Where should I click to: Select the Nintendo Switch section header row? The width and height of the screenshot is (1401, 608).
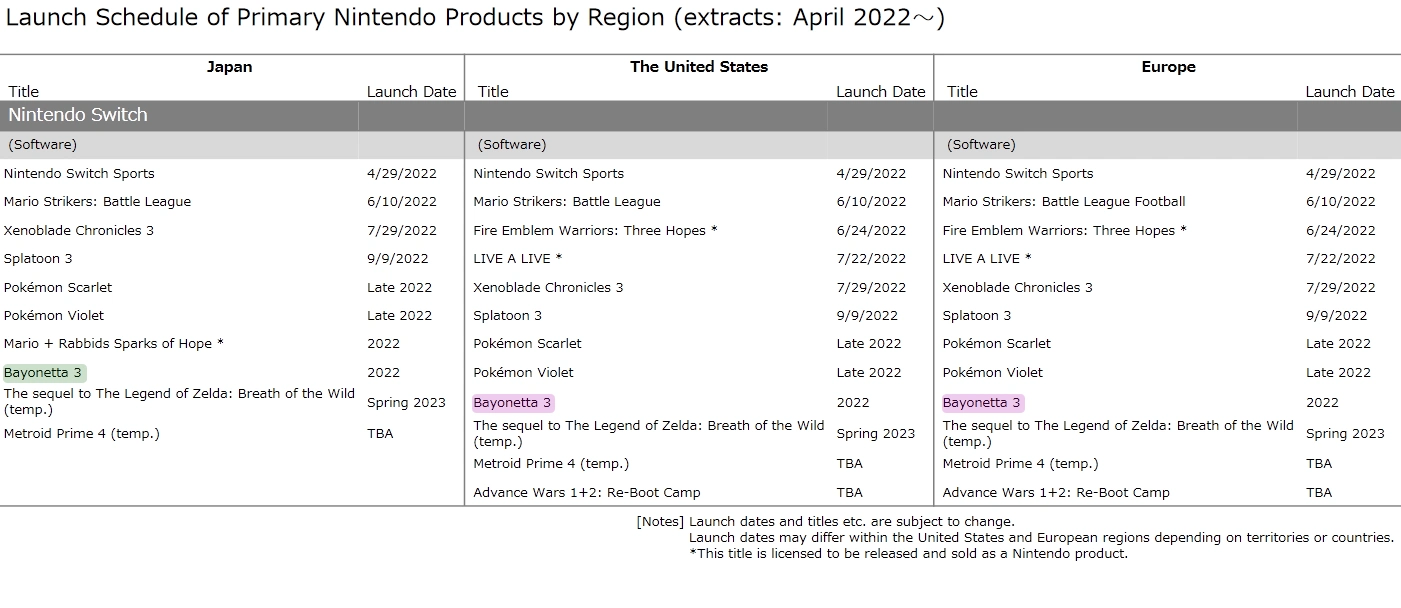78,115
